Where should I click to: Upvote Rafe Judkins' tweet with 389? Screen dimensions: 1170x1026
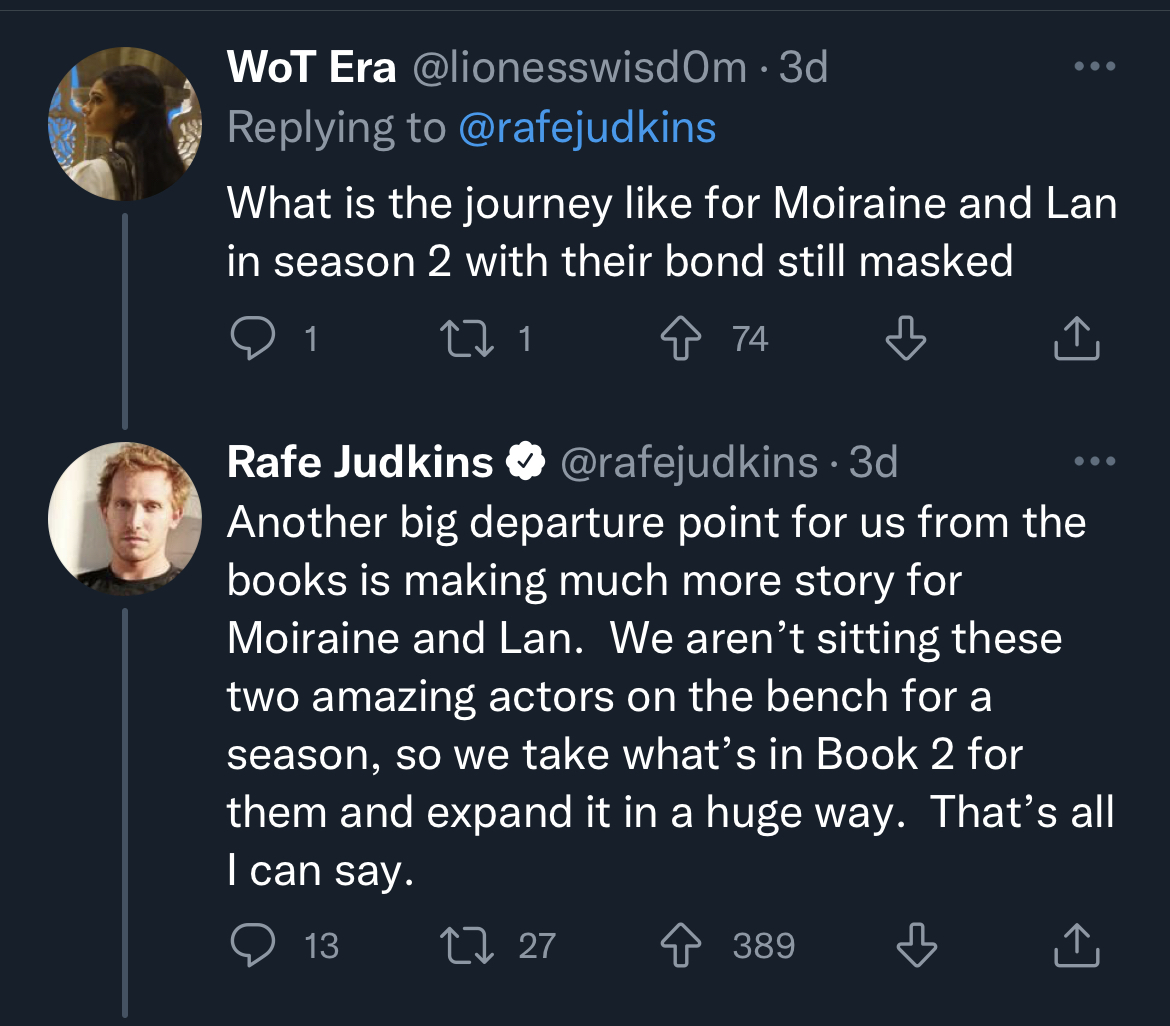tap(681, 945)
